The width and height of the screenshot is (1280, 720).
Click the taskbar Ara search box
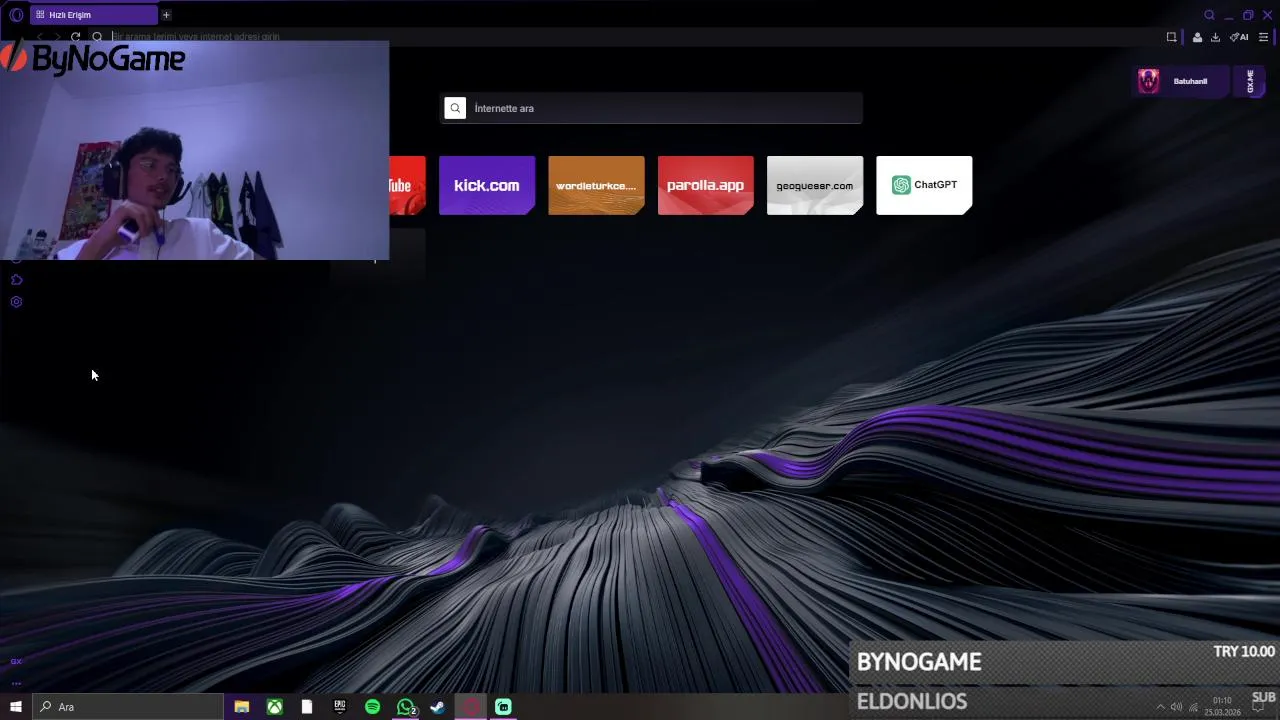(x=128, y=707)
